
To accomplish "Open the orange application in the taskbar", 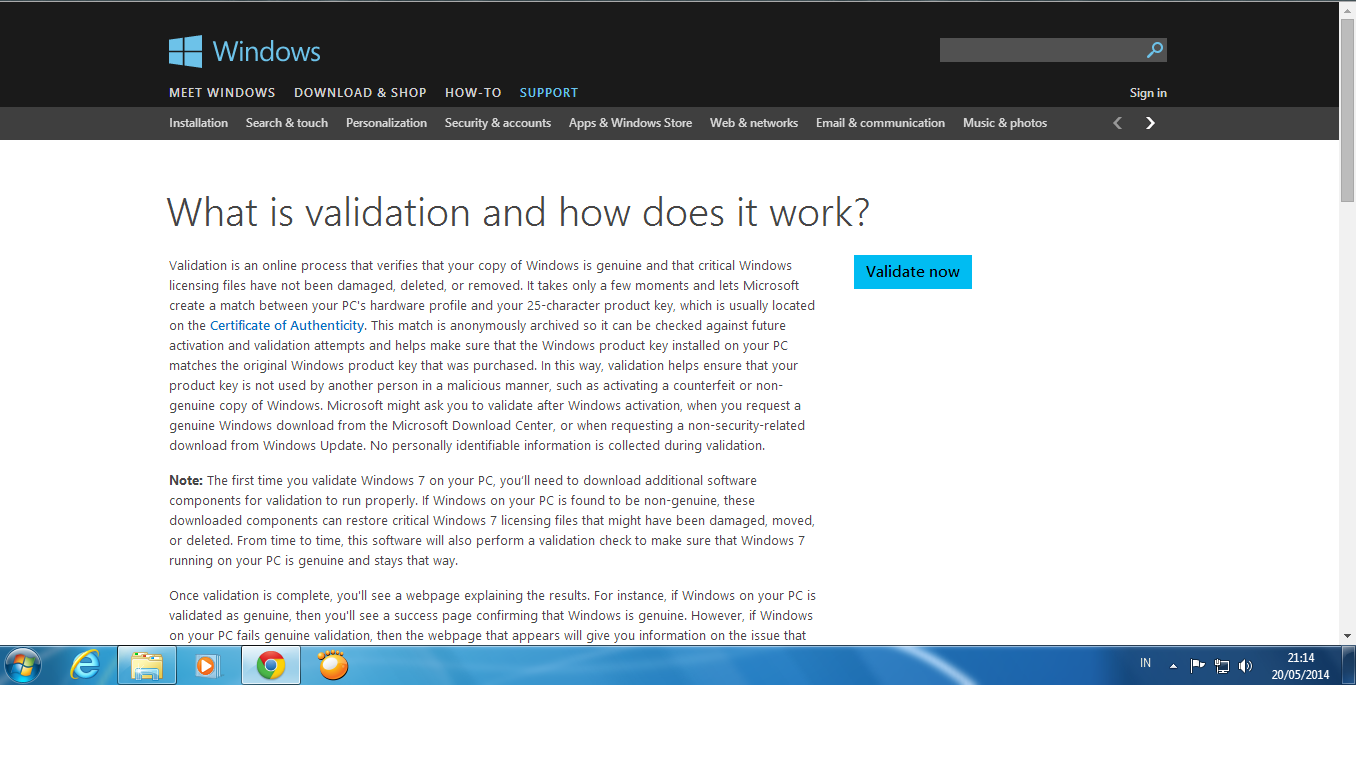I will point(333,665).
